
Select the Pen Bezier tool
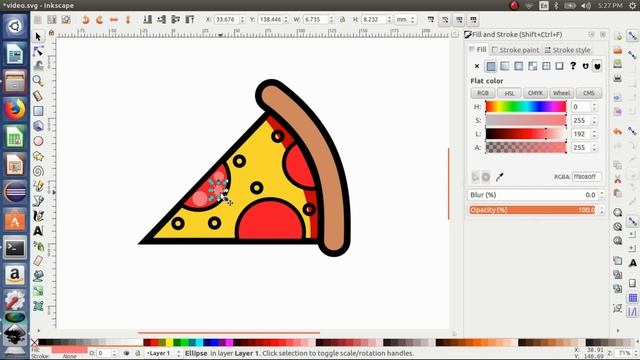pyautogui.click(x=38, y=201)
